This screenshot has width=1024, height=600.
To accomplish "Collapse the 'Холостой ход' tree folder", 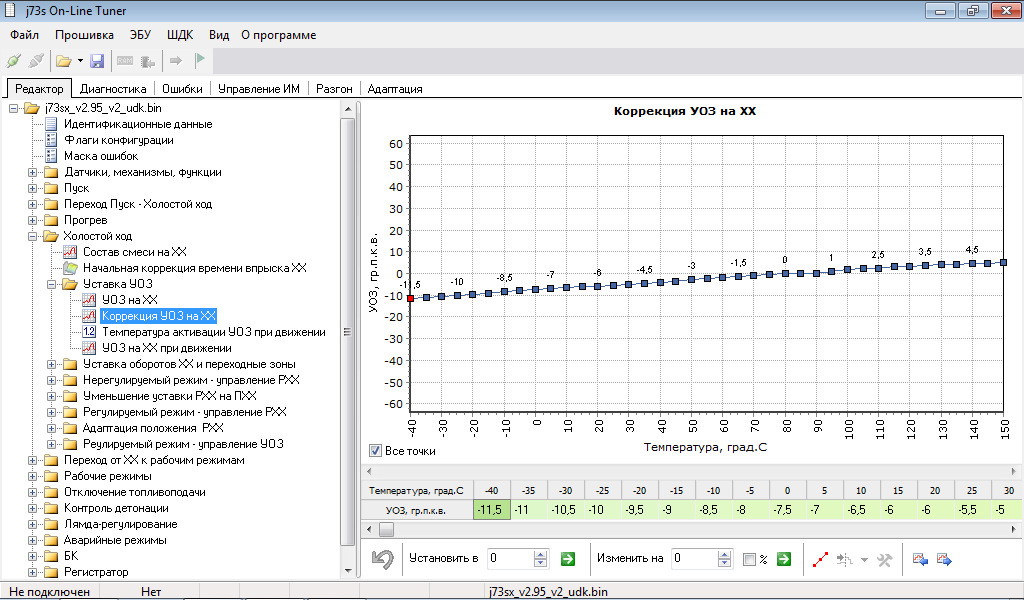I will (33, 236).
